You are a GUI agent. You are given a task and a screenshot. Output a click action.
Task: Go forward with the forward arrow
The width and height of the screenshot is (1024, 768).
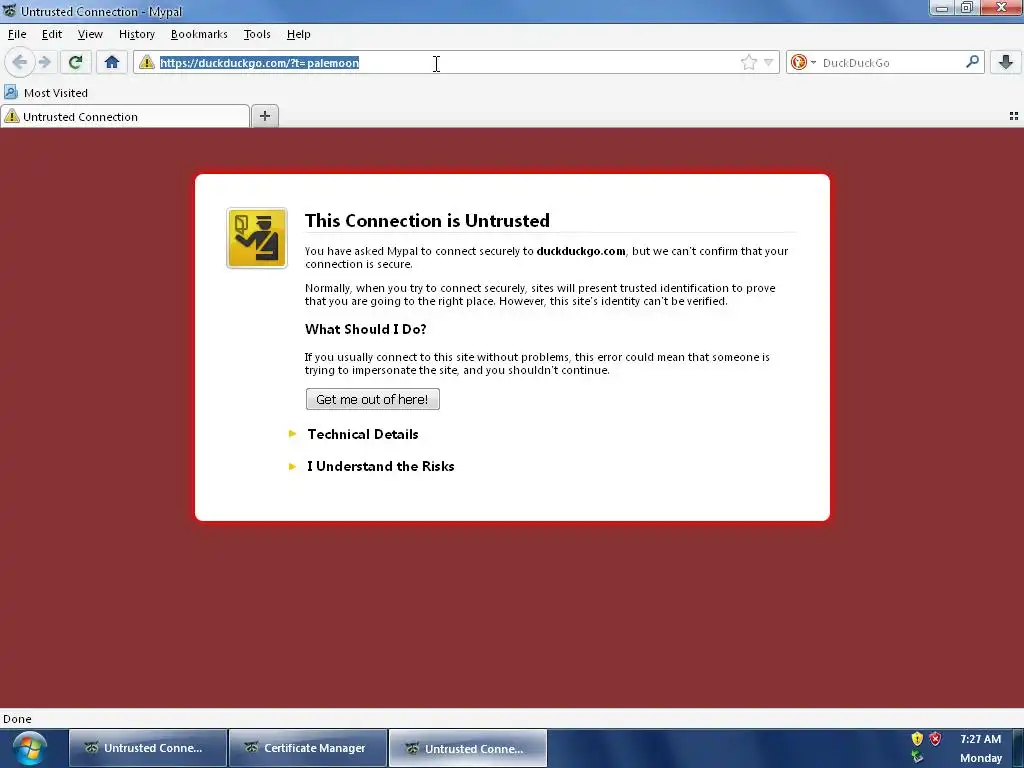[x=45, y=63]
